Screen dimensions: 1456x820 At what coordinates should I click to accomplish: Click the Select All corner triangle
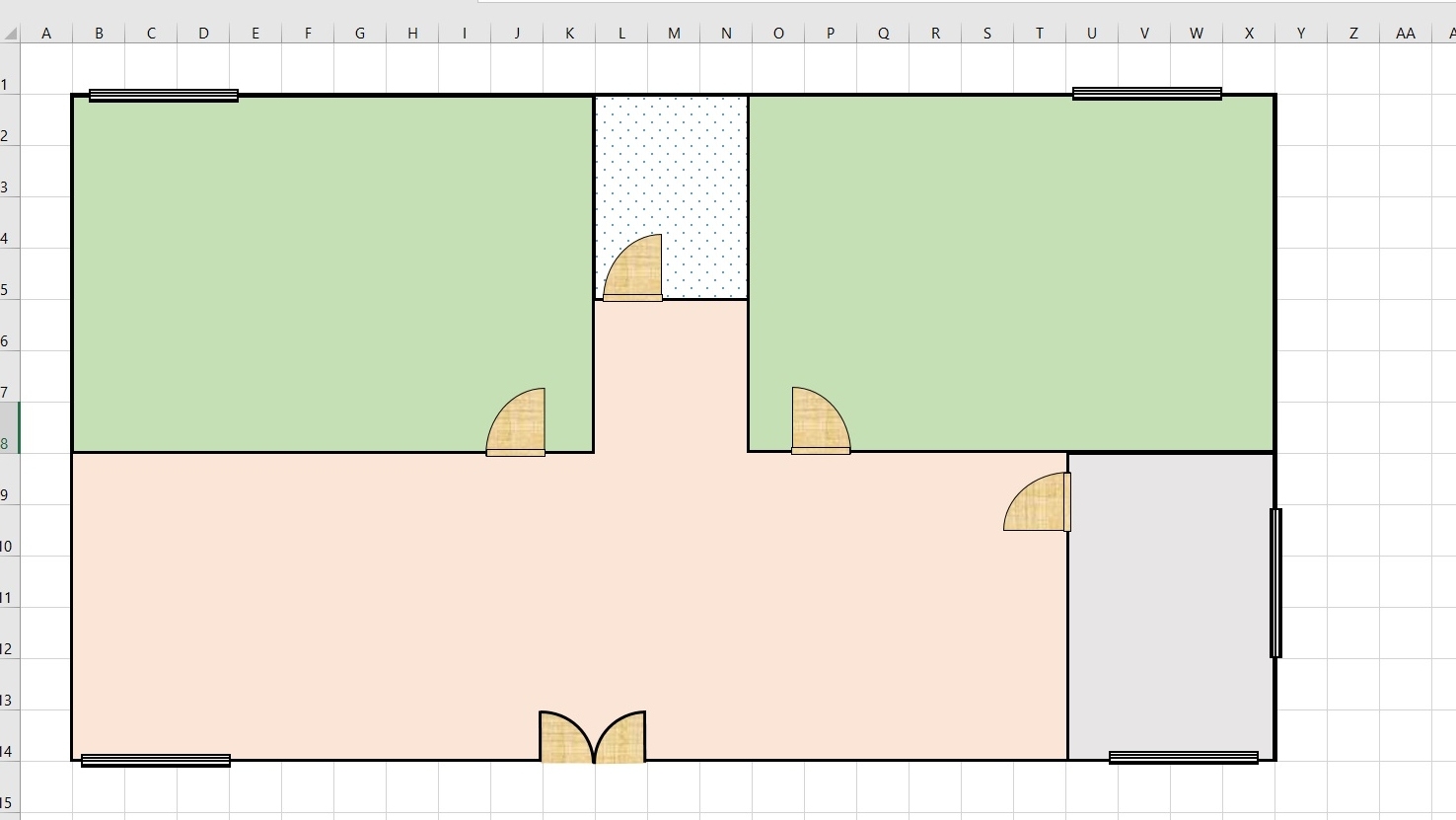click(11, 34)
